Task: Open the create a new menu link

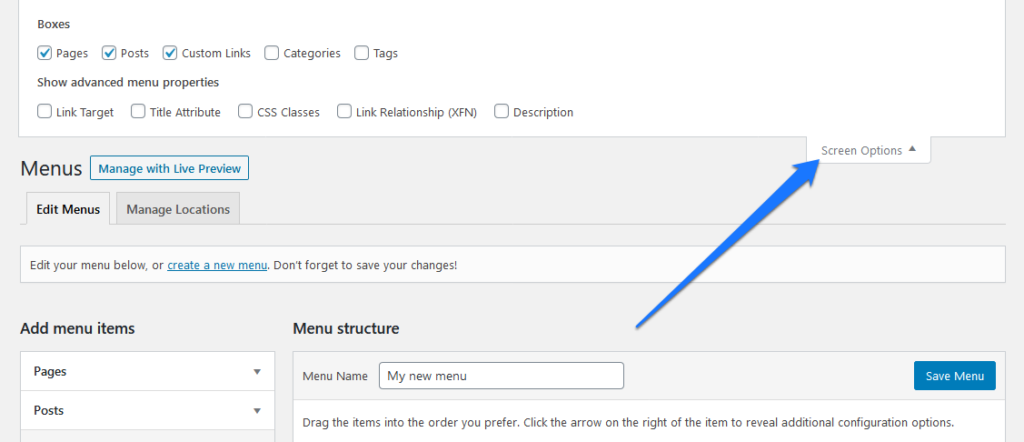Action: (x=217, y=266)
